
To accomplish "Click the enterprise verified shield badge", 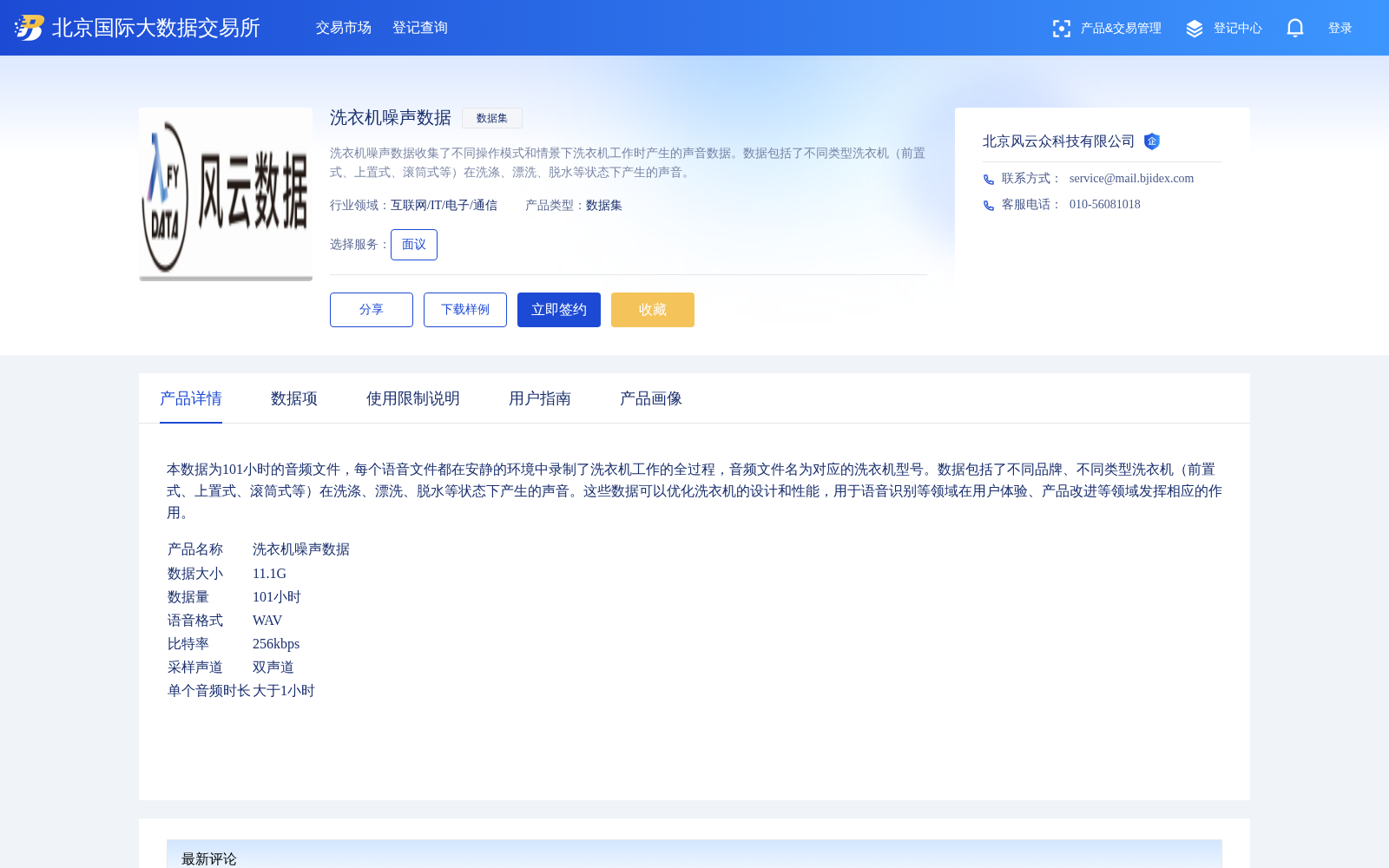I will click(1152, 141).
